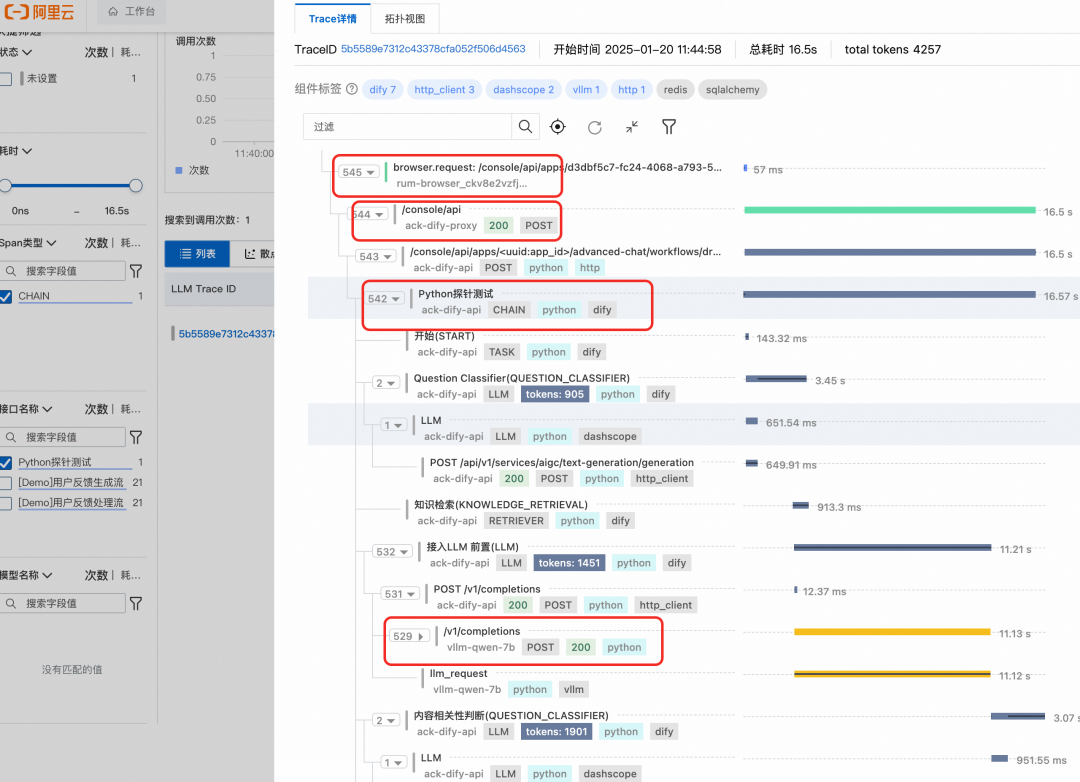Check the [Demo]用户反馈生成流 checkbox
Image resolution: width=1080 pixels, height=782 pixels.
(x=6, y=483)
